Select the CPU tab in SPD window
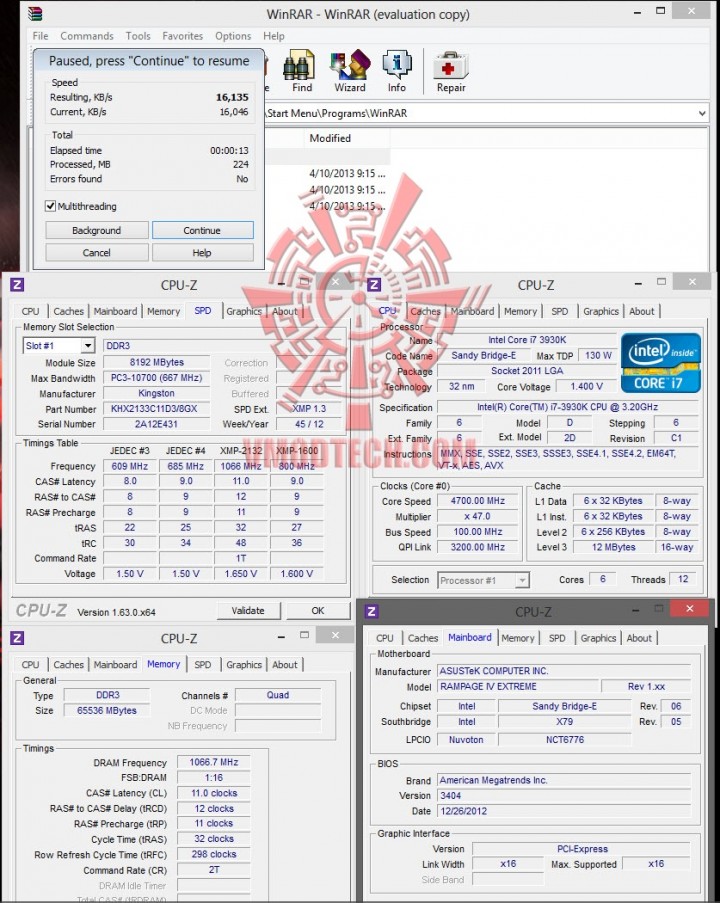The width and height of the screenshot is (720, 903). point(31,311)
